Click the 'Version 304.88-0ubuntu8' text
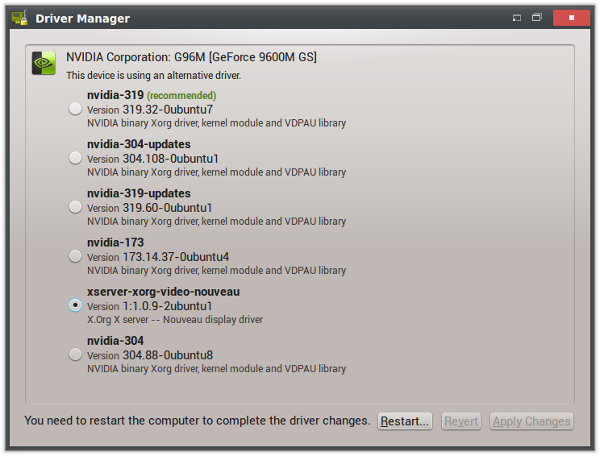The width and height of the screenshot is (600, 456). coord(150,355)
